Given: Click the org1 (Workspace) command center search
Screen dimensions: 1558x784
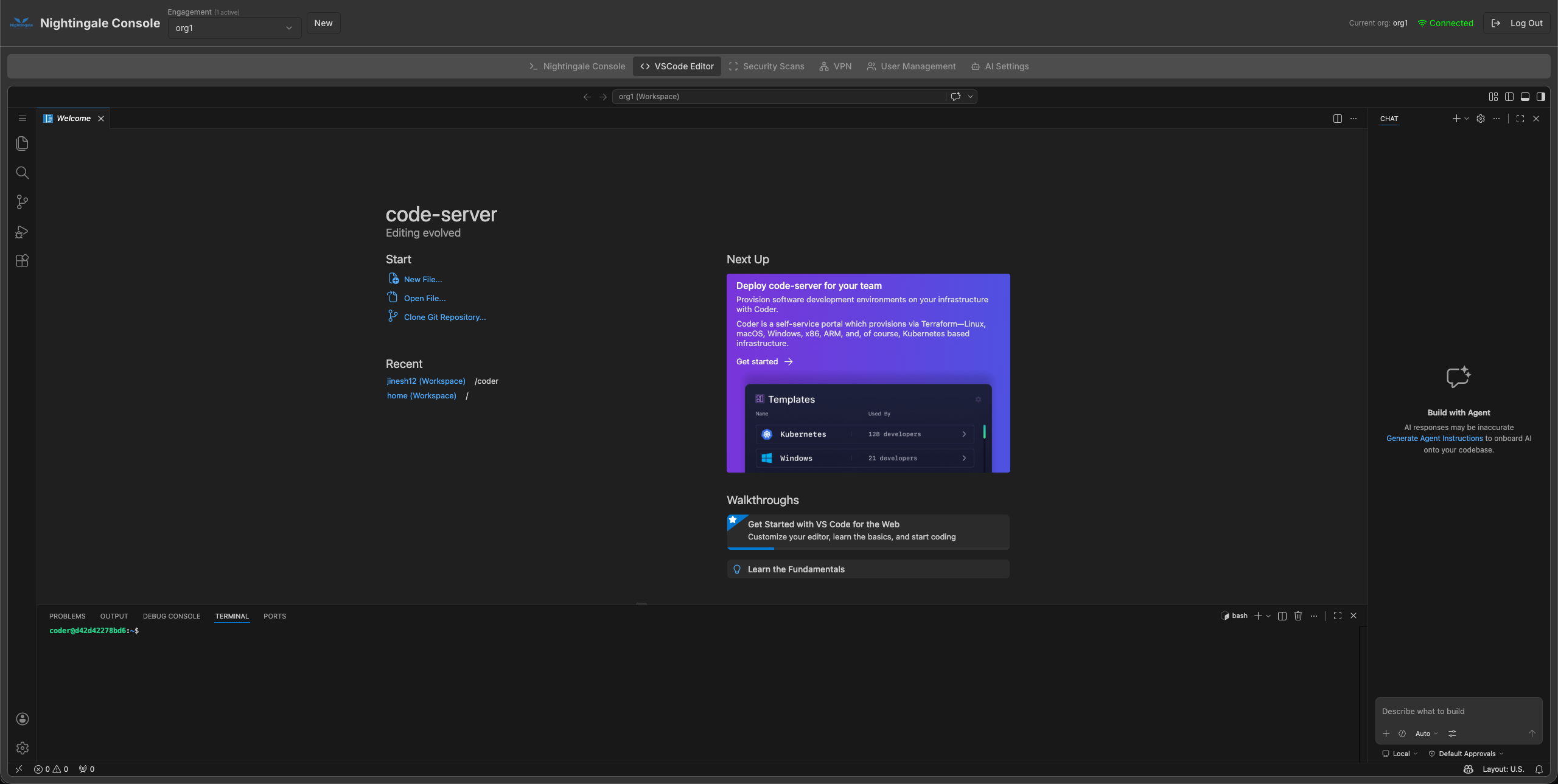Looking at the screenshot, I should (779, 96).
